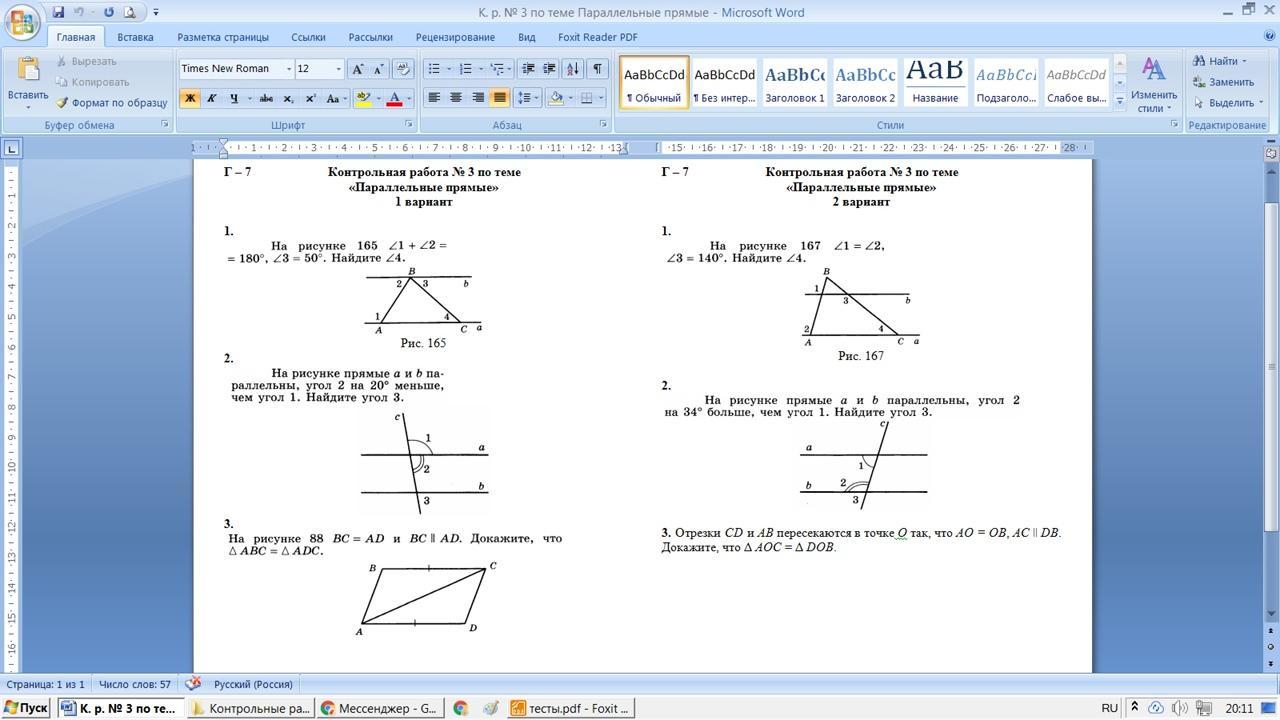Increase paragraph indent
The width and height of the screenshot is (1280, 720).
click(x=550, y=69)
